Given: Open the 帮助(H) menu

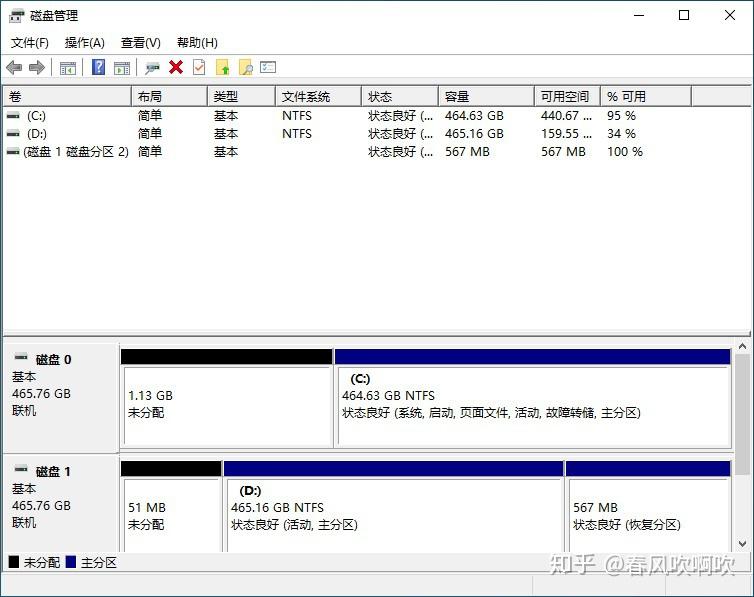Looking at the screenshot, I should pos(197,43).
